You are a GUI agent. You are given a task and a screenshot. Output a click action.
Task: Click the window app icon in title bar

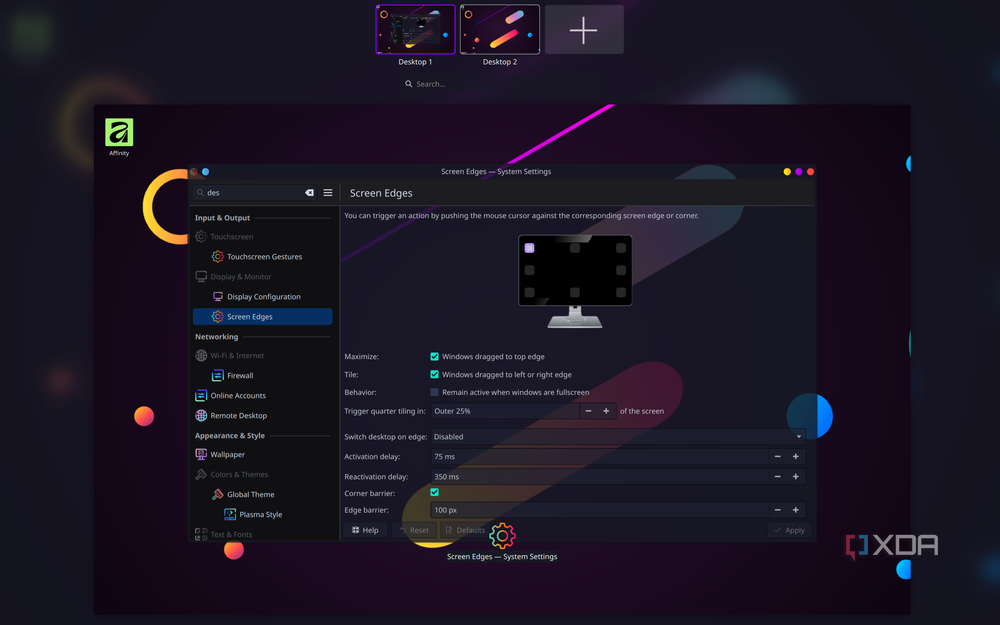[194, 172]
